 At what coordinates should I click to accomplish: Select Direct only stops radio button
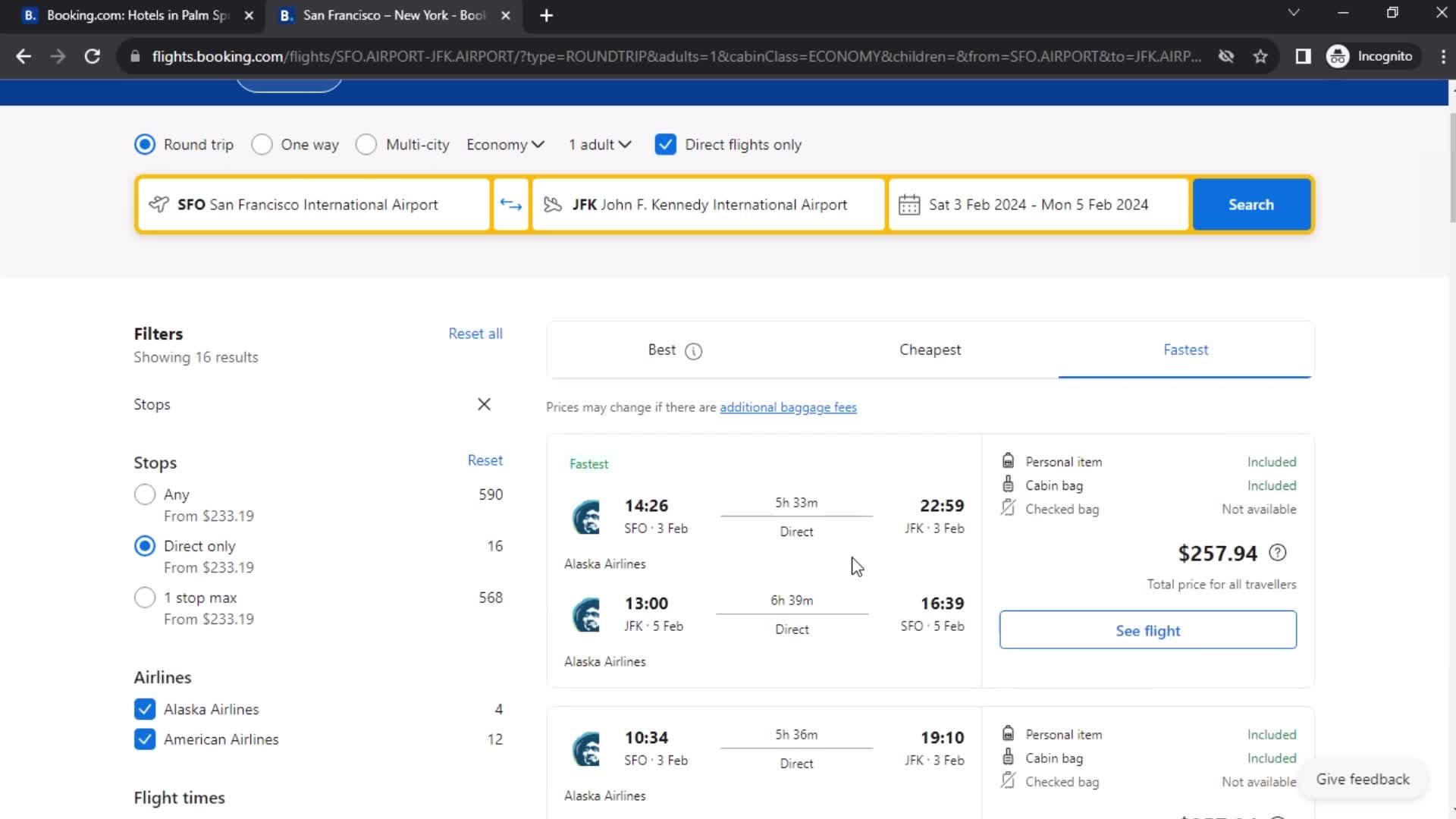(145, 546)
